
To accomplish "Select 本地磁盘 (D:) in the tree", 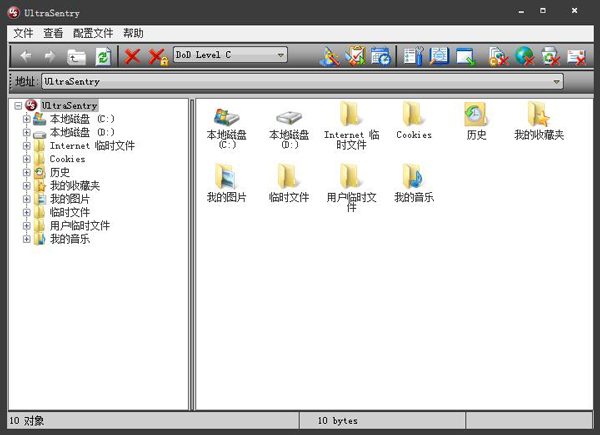I will 82,132.
